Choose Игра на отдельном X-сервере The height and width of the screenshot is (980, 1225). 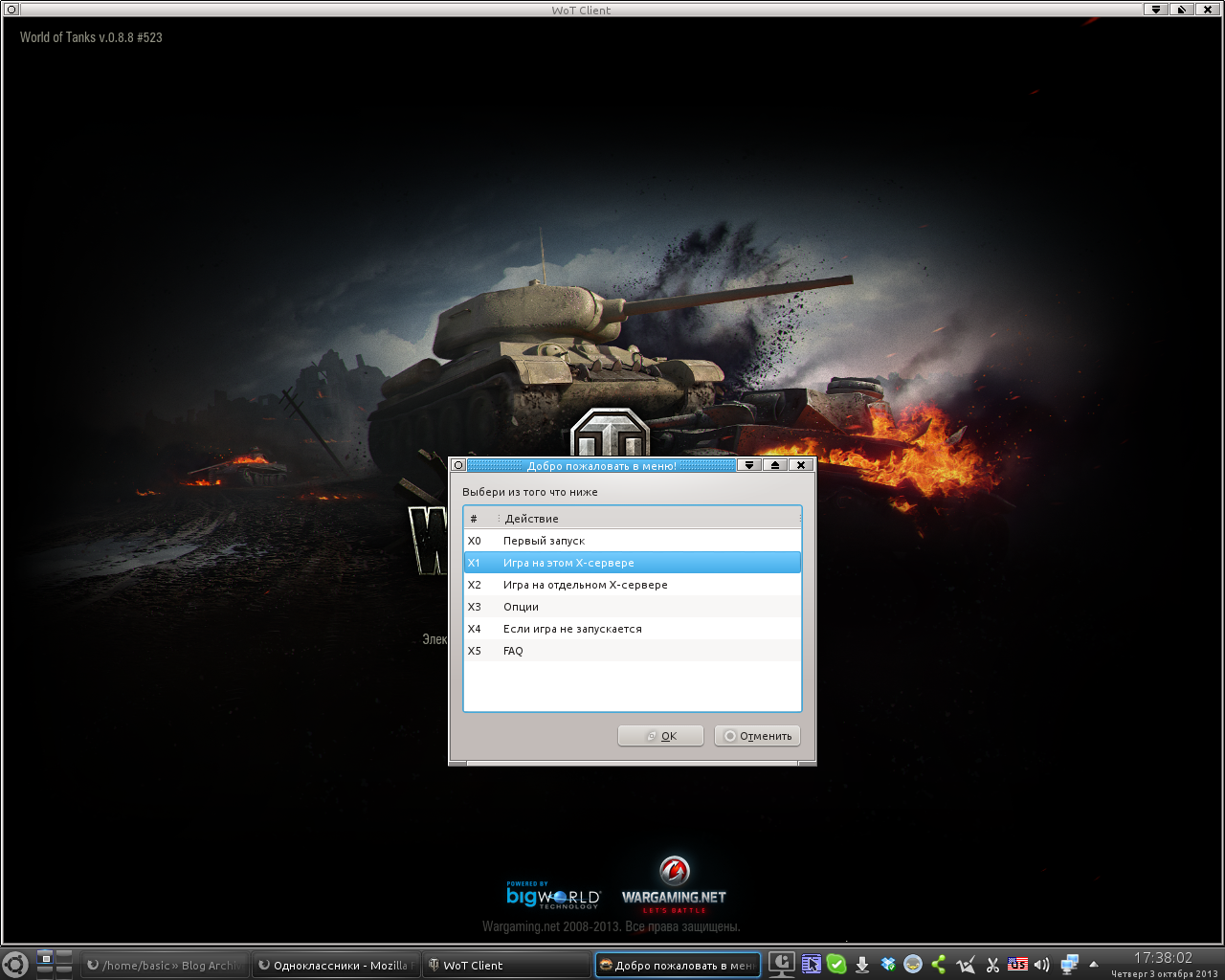(633, 585)
